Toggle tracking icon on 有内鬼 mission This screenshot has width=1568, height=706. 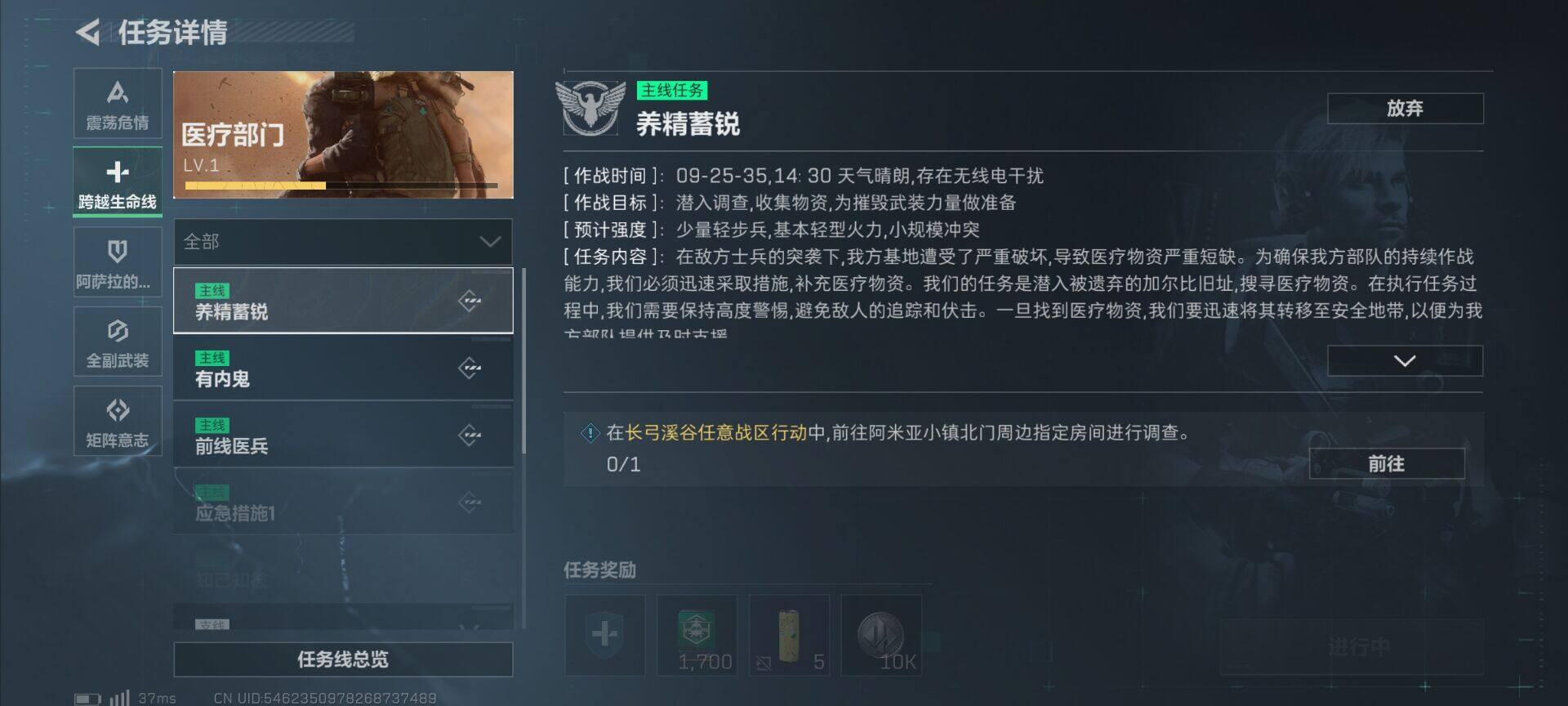470,368
